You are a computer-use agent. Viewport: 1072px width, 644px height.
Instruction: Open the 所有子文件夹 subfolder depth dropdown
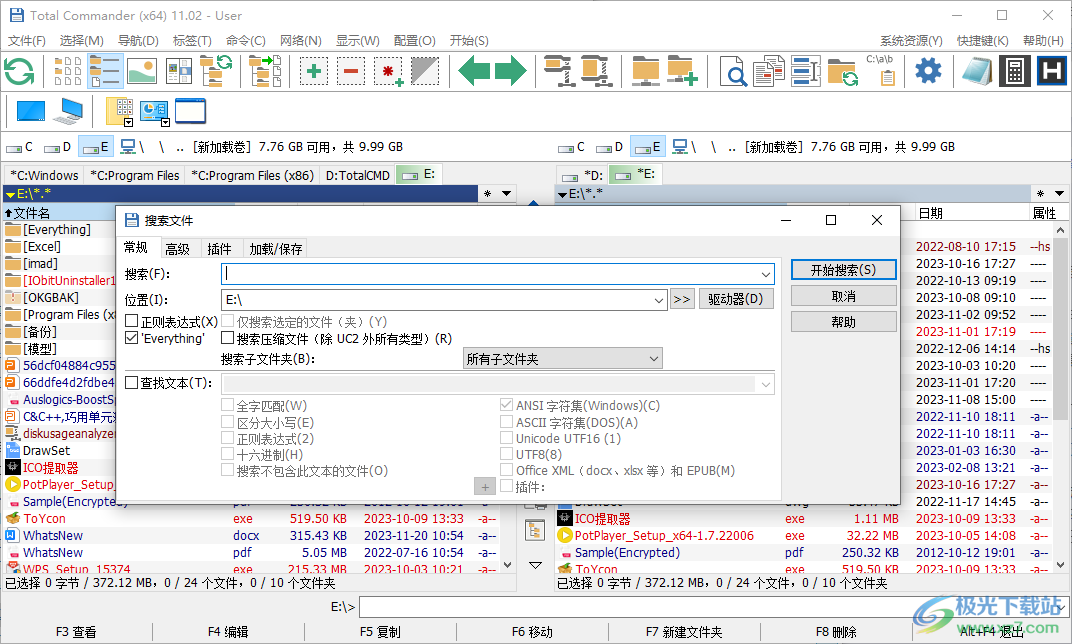point(654,358)
